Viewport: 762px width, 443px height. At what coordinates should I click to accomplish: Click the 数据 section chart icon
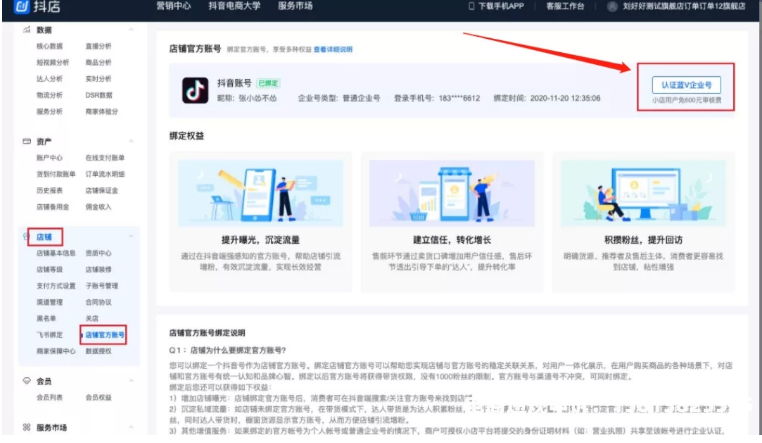[x=27, y=30]
